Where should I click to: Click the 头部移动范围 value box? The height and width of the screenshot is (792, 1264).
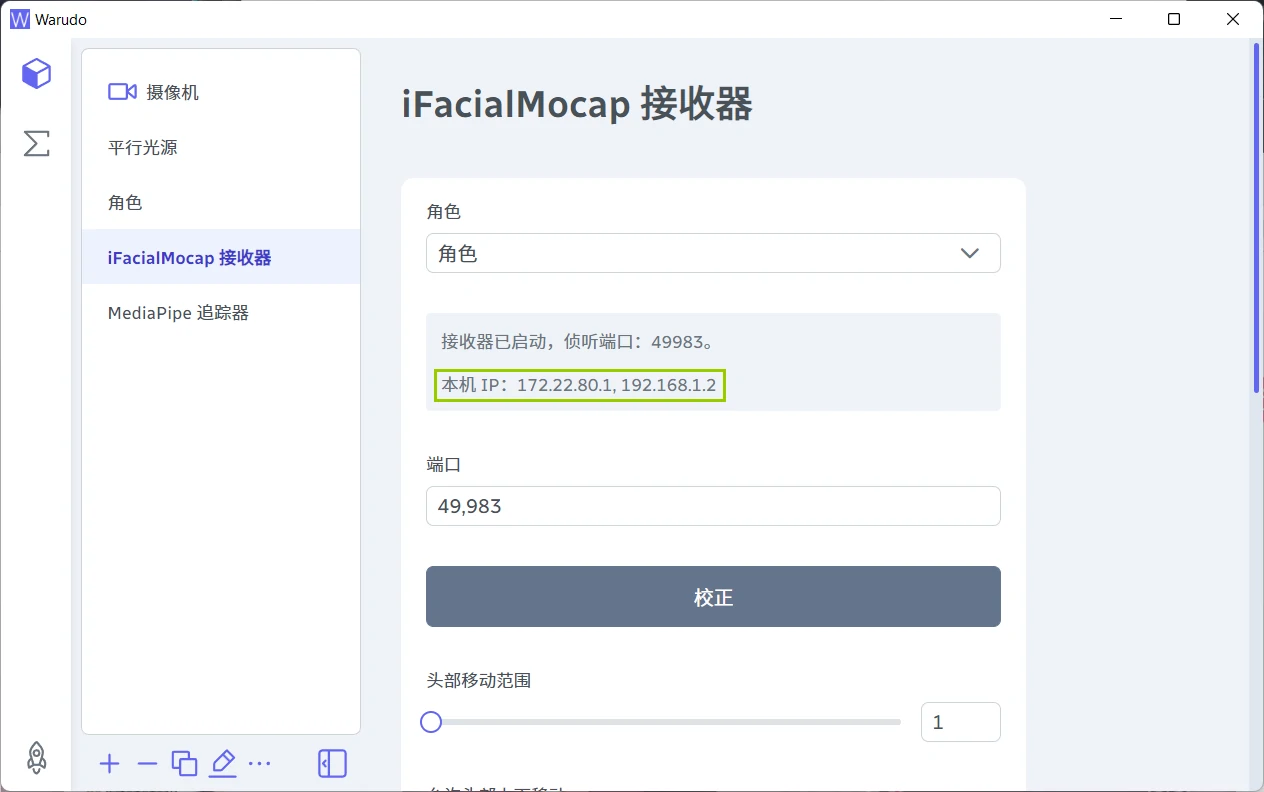(x=960, y=722)
